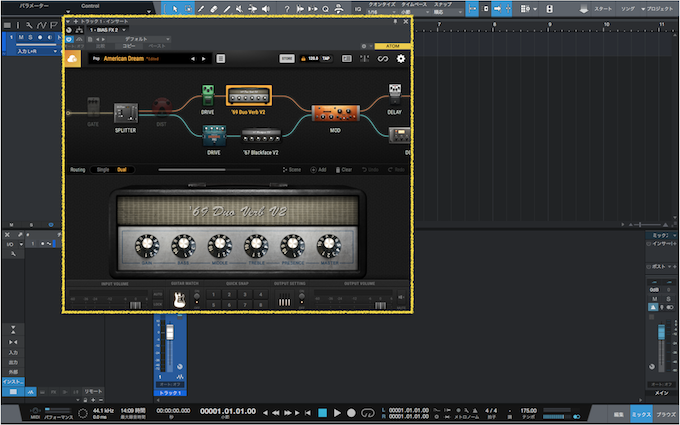Mute track 1 with M button
680x425 pixels.
coord(21,38)
